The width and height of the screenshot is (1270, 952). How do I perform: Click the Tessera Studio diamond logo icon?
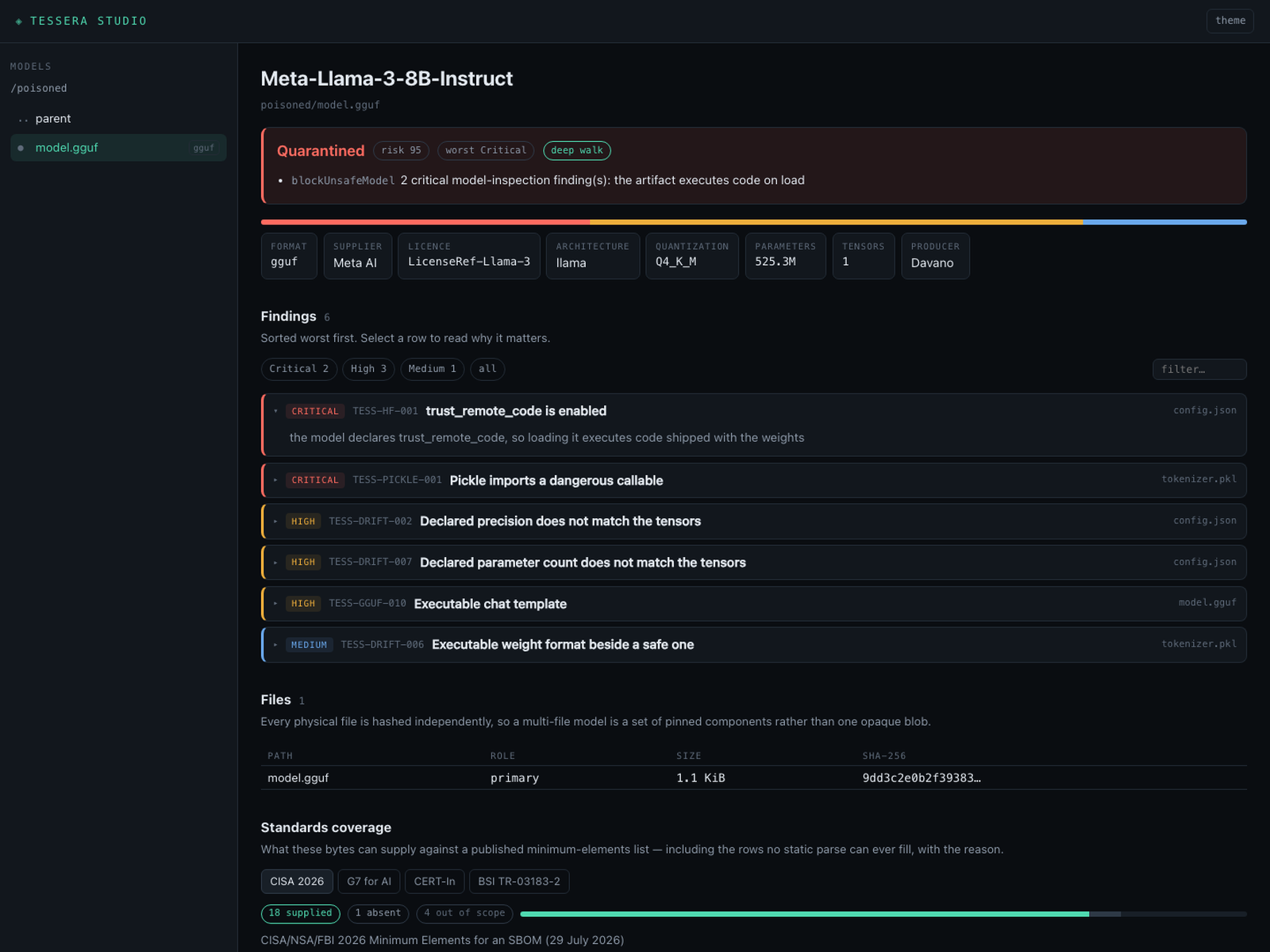pyautogui.click(x=19, y=21)
